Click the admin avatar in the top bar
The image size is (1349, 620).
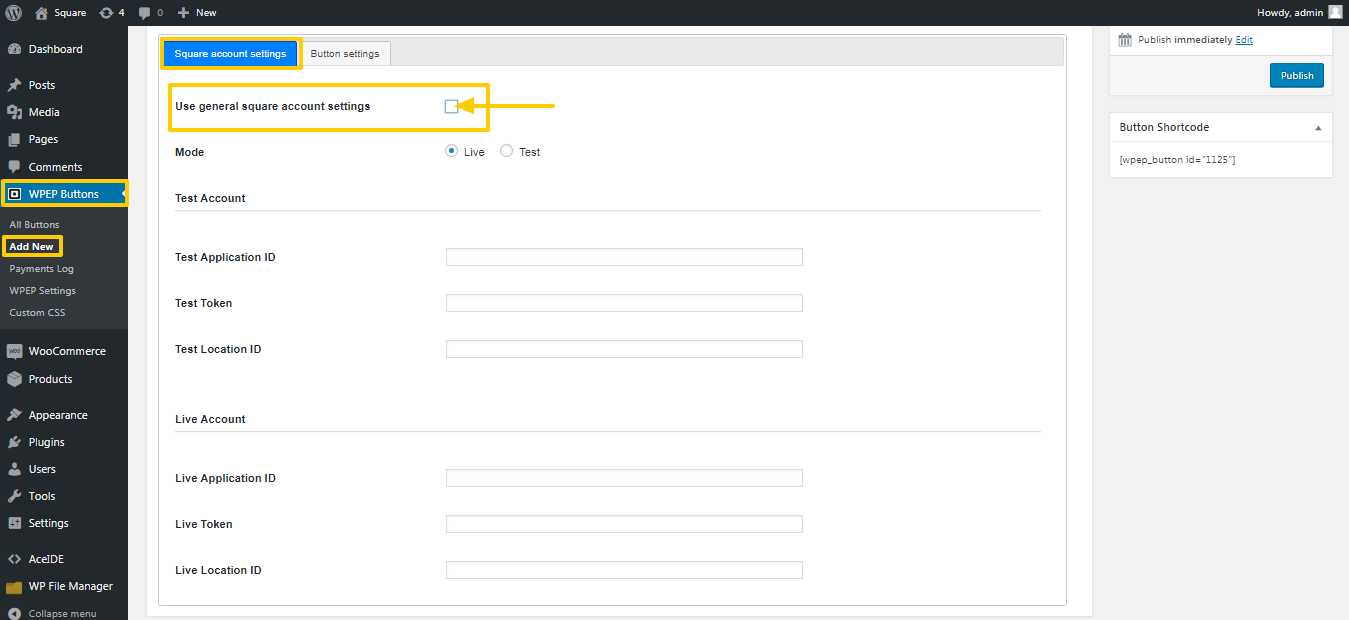pos(1335,12)
